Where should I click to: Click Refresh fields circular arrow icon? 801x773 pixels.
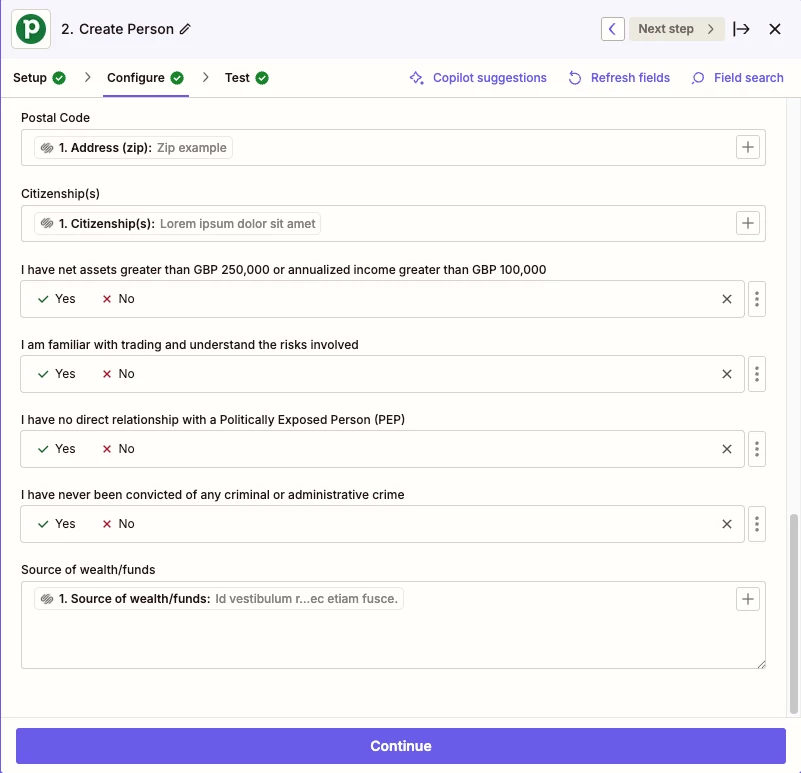pyautogui.click(x=575, y=78)
